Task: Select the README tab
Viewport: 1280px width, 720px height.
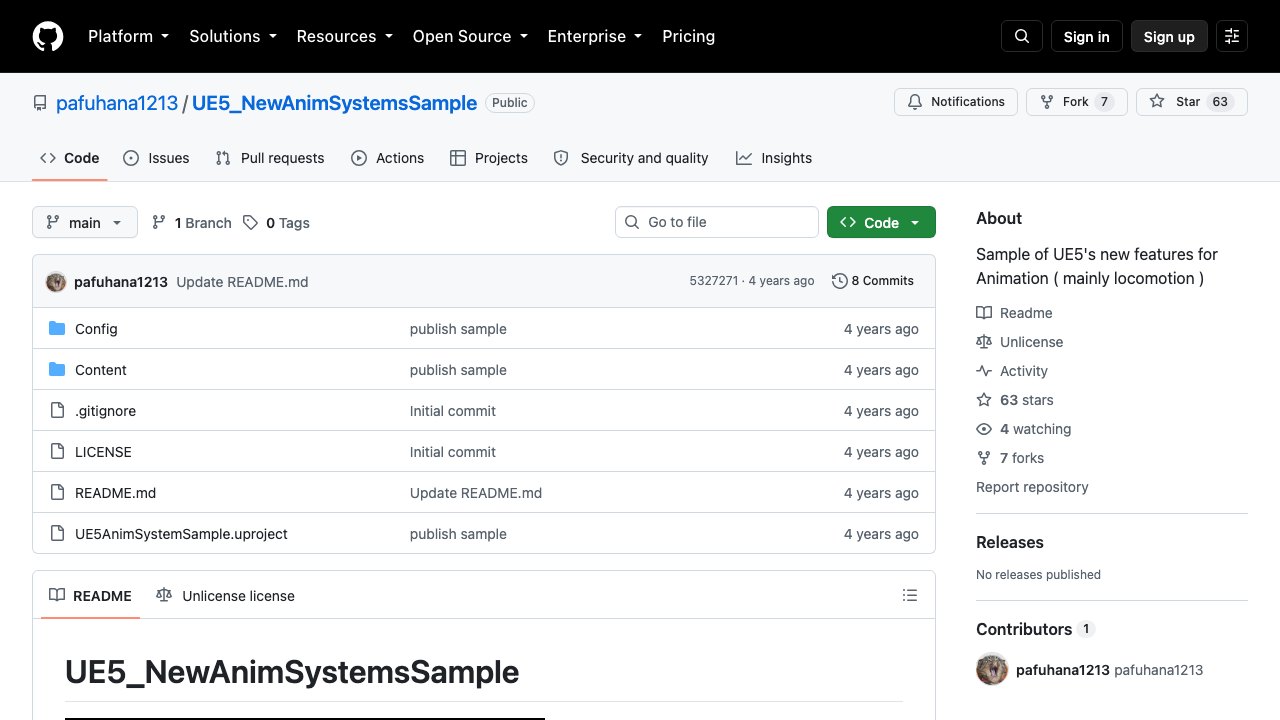Action: [x=90, y=595]
